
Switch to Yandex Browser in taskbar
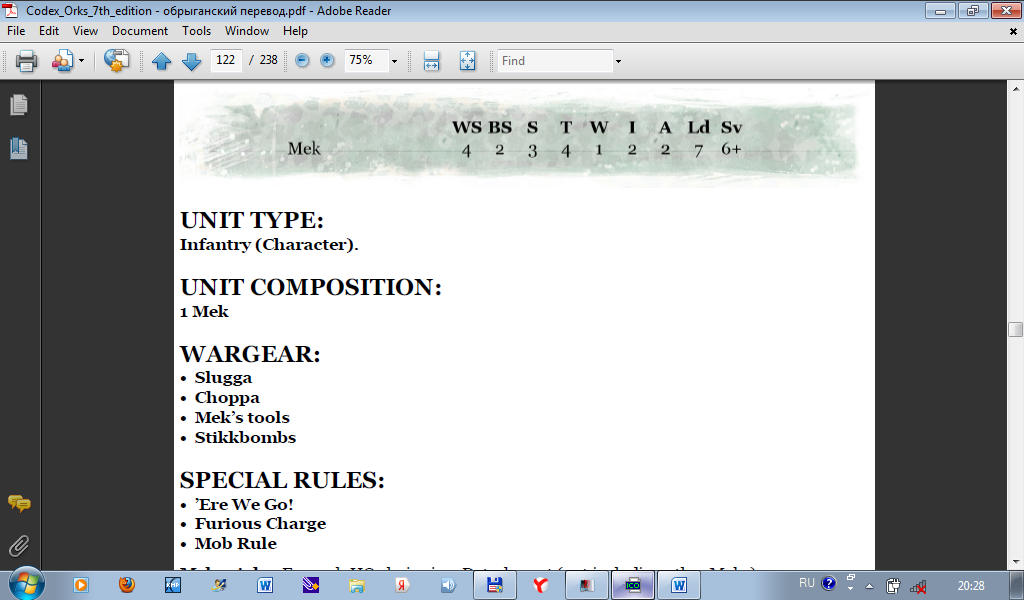(x=540, y=585)
